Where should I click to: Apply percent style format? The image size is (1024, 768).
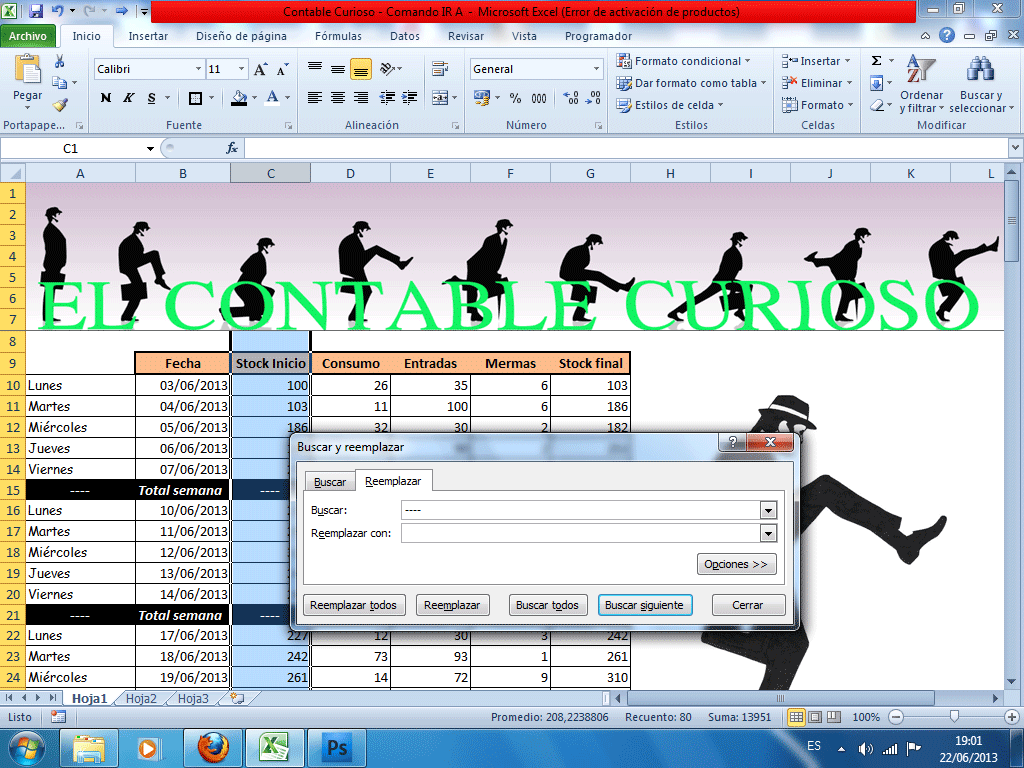[x=515, y=98]
